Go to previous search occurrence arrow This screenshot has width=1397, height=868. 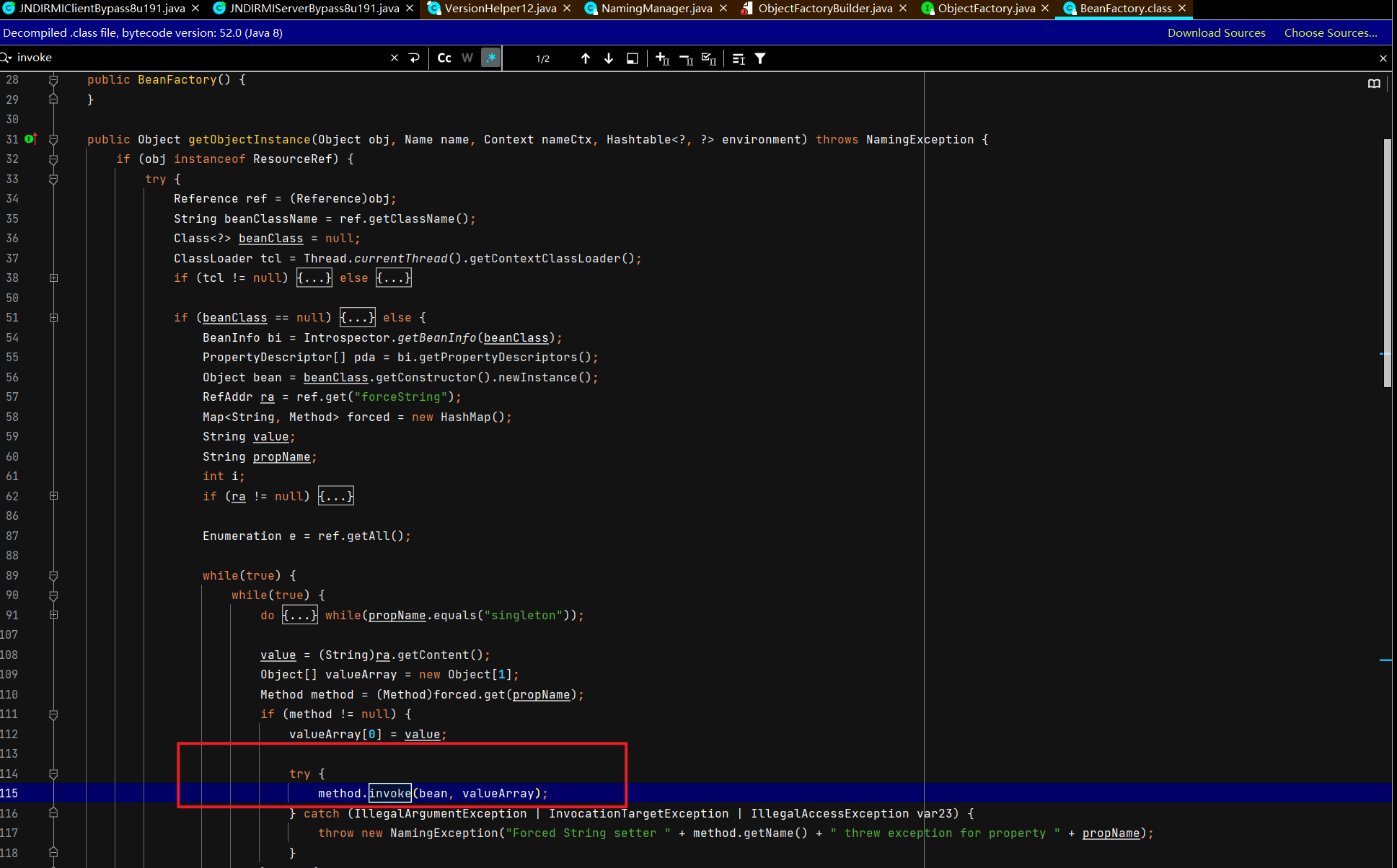(585, 58)
